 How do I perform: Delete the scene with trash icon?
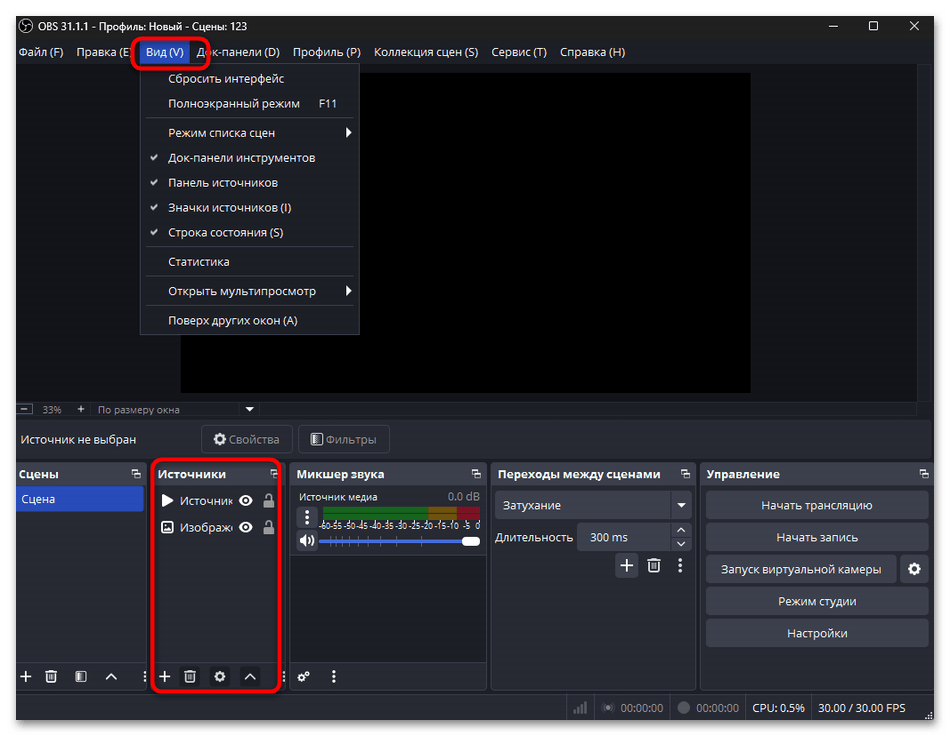click(x=51, y=677)
